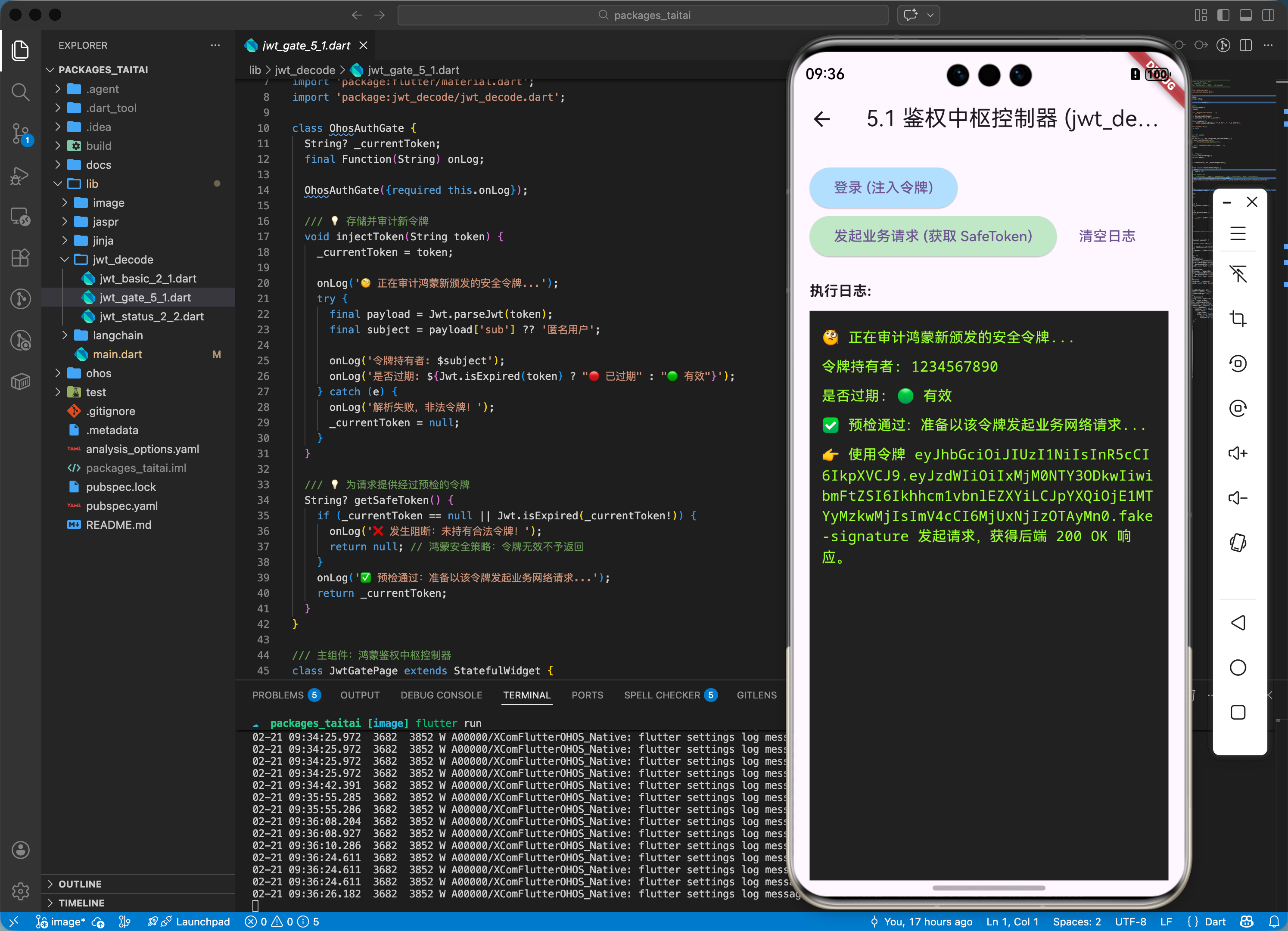Image resolution: width=1288 pixels, height=931 pixels.
Task: Open the Extensions view
Action: [x=20, y=258]
